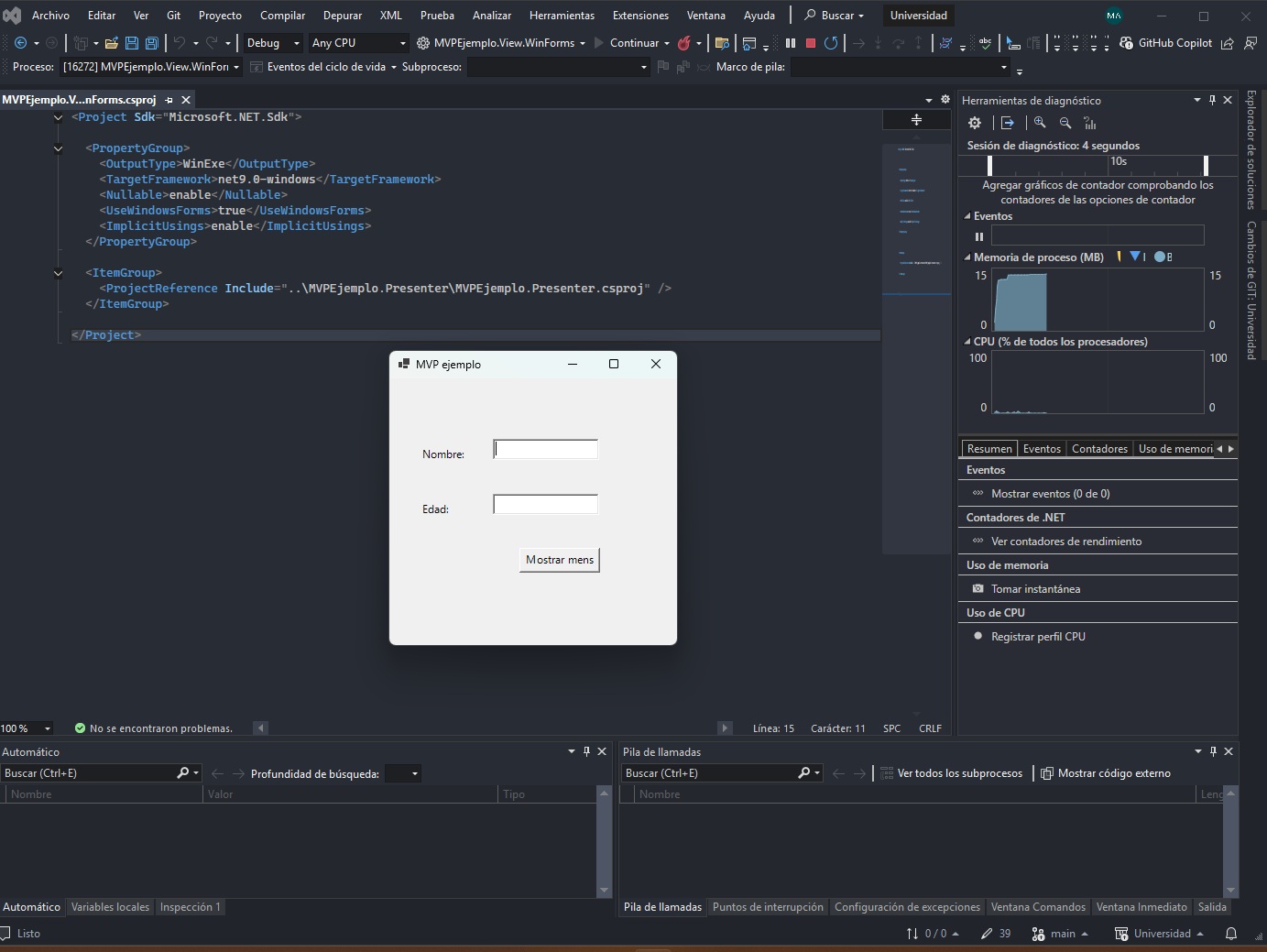Stop debugging with the red square
The image size is (1267, 952).
(x=811, y=43)
